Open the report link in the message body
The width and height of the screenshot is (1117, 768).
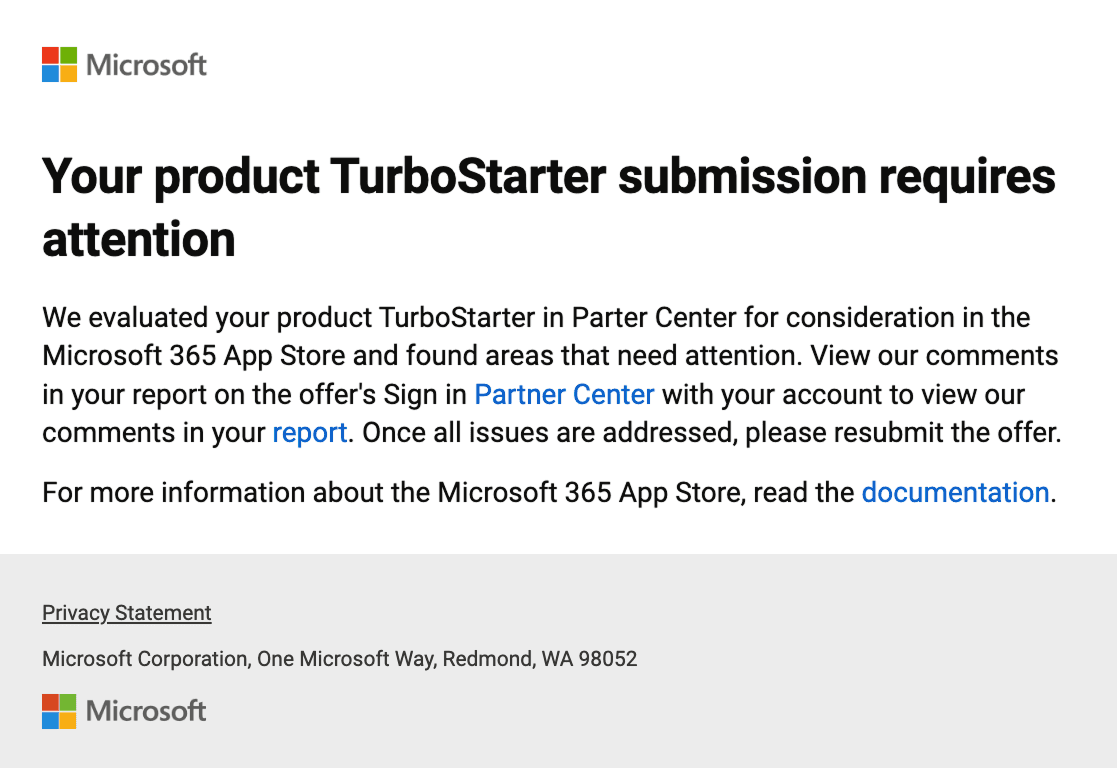click(x=310, y=432)
